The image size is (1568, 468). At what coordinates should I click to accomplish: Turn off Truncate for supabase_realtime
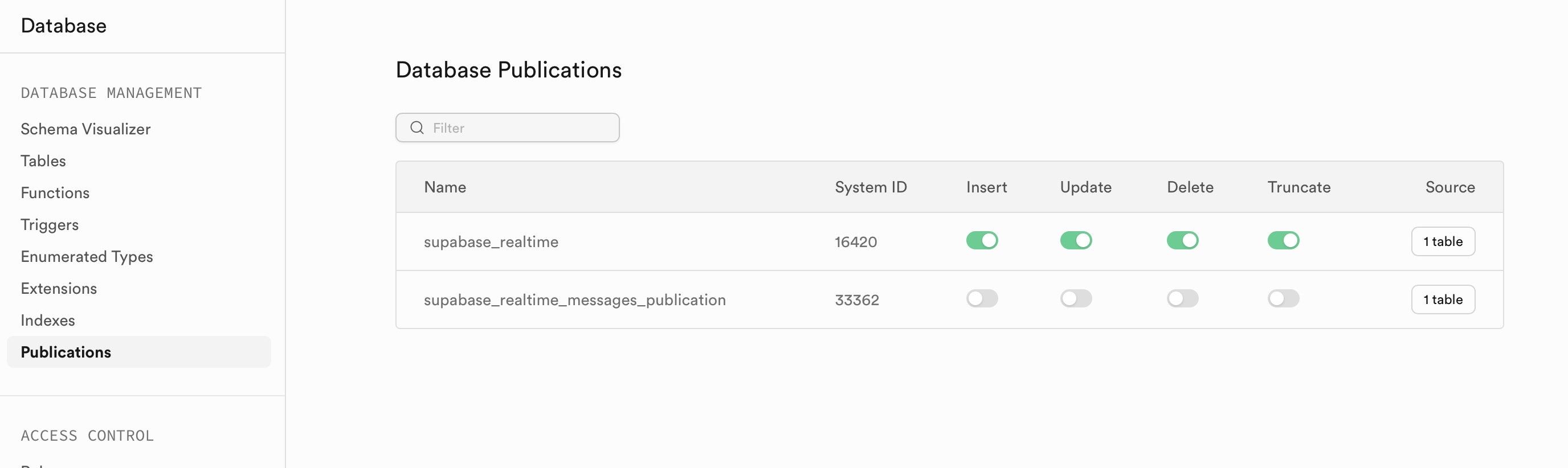coord(1283,240)
